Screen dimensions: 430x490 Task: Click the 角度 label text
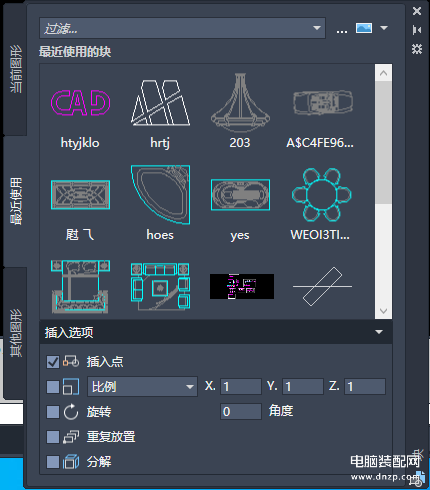click(281, 411)
